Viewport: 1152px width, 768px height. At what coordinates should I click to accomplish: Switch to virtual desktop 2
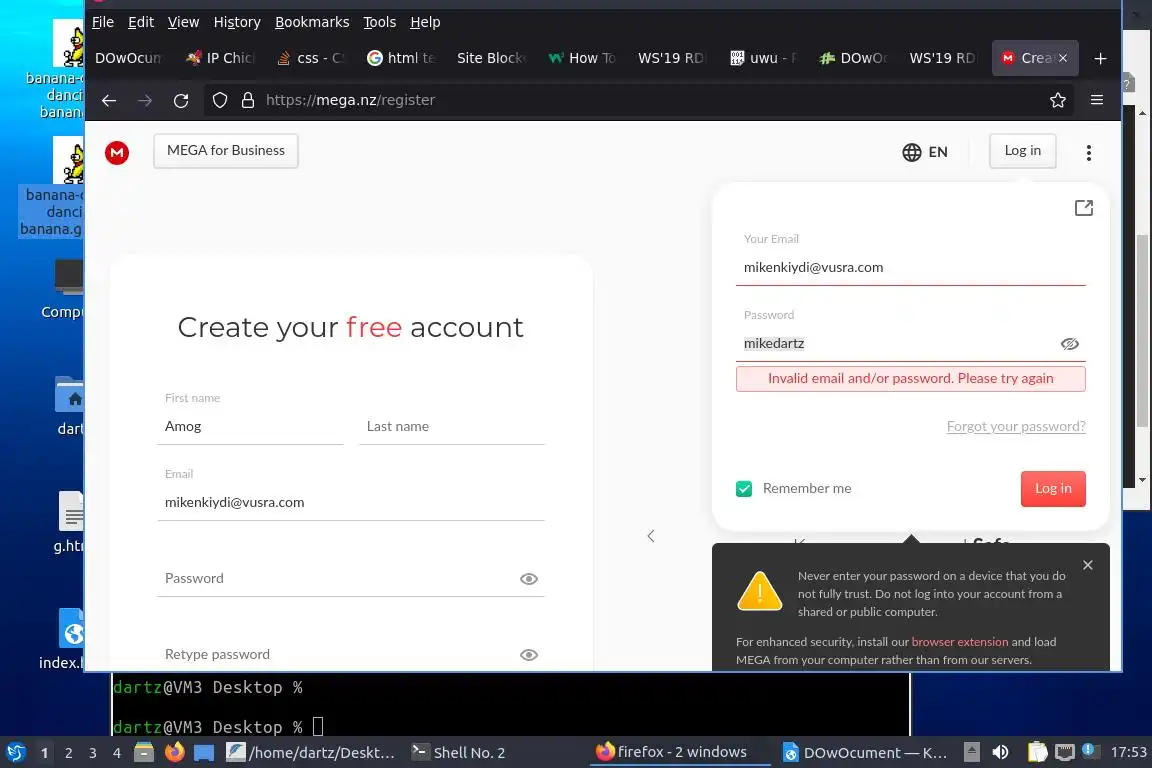[x=68, y=753]
